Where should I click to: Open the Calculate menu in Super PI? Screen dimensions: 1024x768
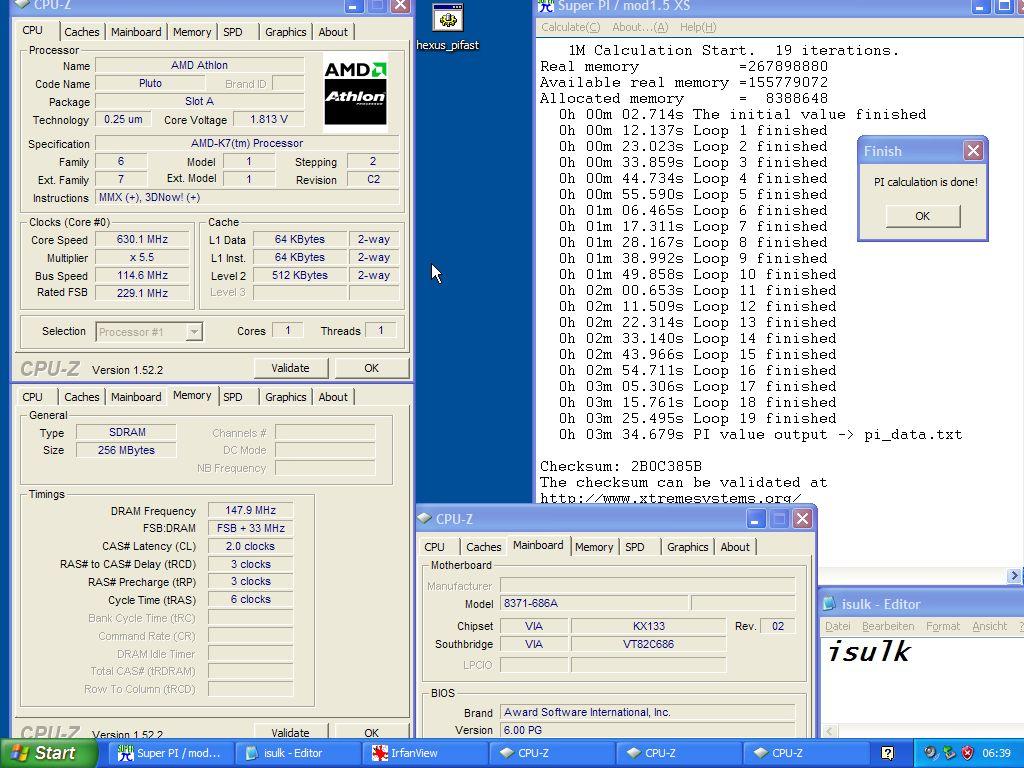(570, 27)
